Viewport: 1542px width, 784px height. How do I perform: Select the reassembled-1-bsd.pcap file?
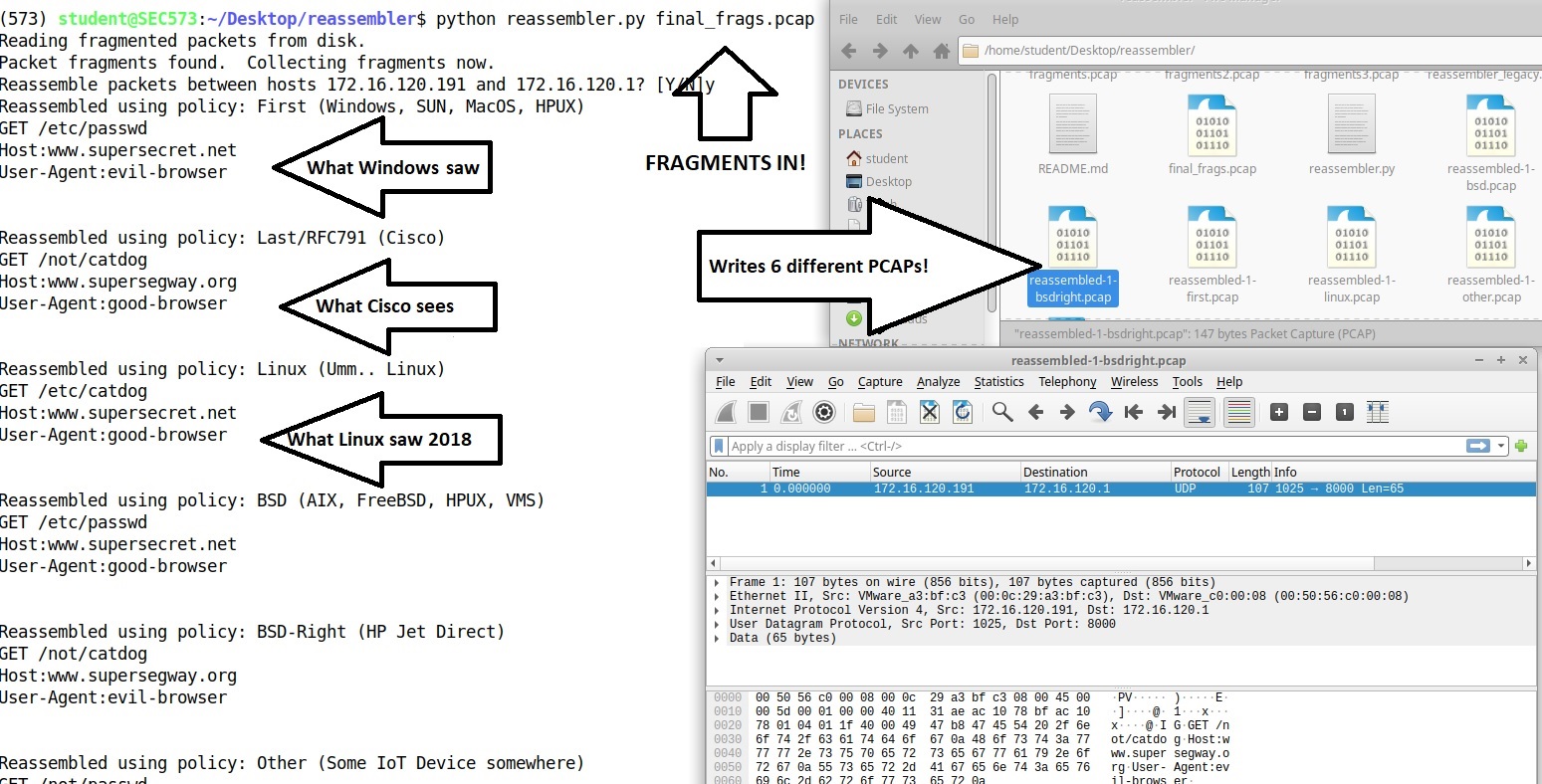(x=1490, y=142)
